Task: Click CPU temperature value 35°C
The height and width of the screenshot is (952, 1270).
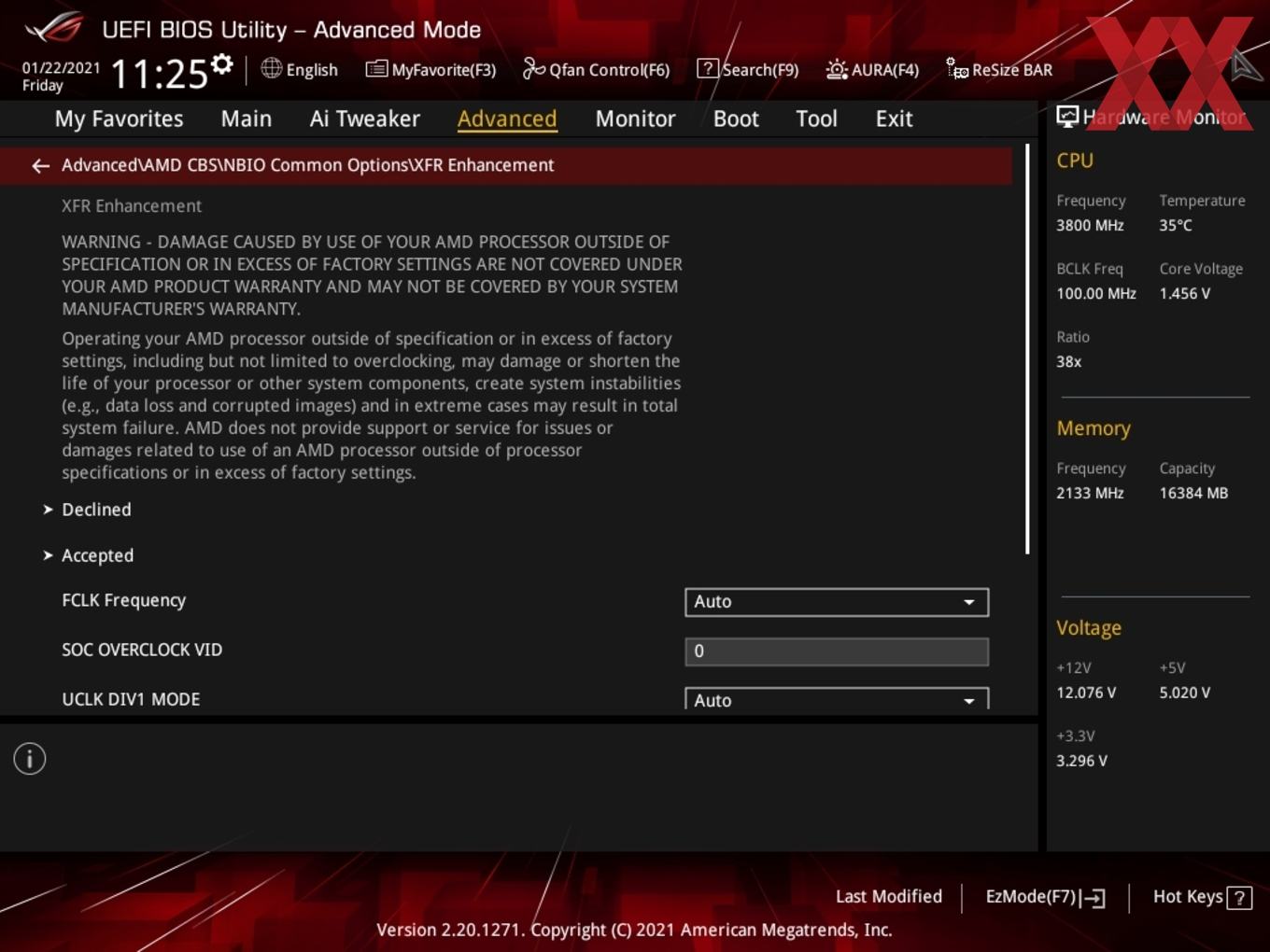Action: (1176, 225)
